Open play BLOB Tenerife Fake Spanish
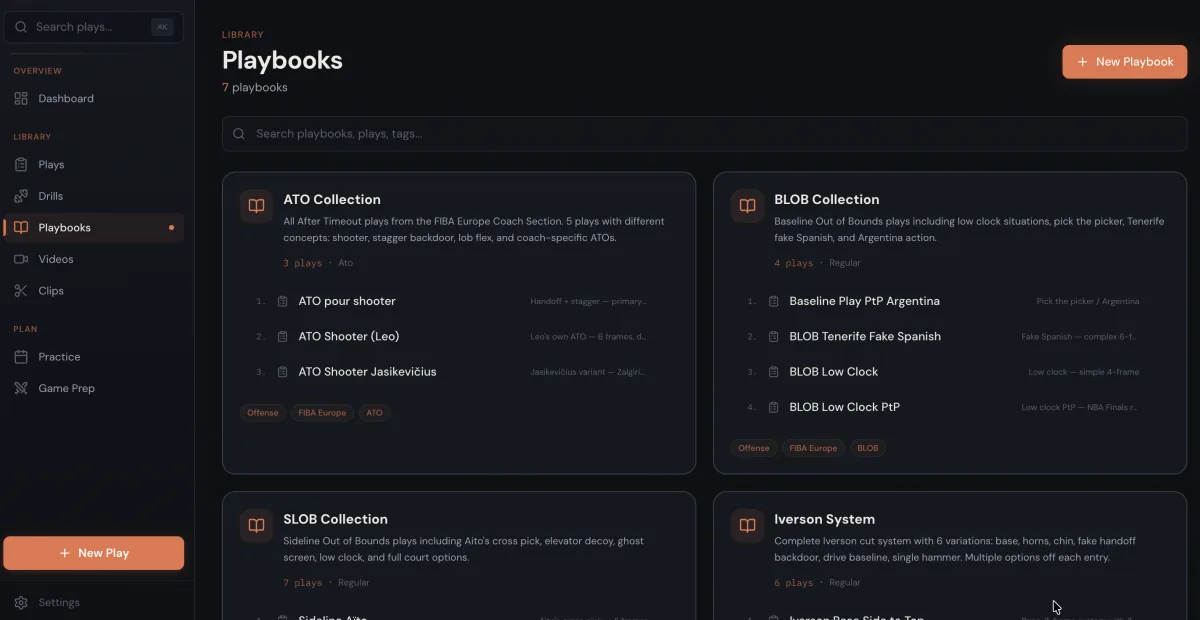 (865, 336)
